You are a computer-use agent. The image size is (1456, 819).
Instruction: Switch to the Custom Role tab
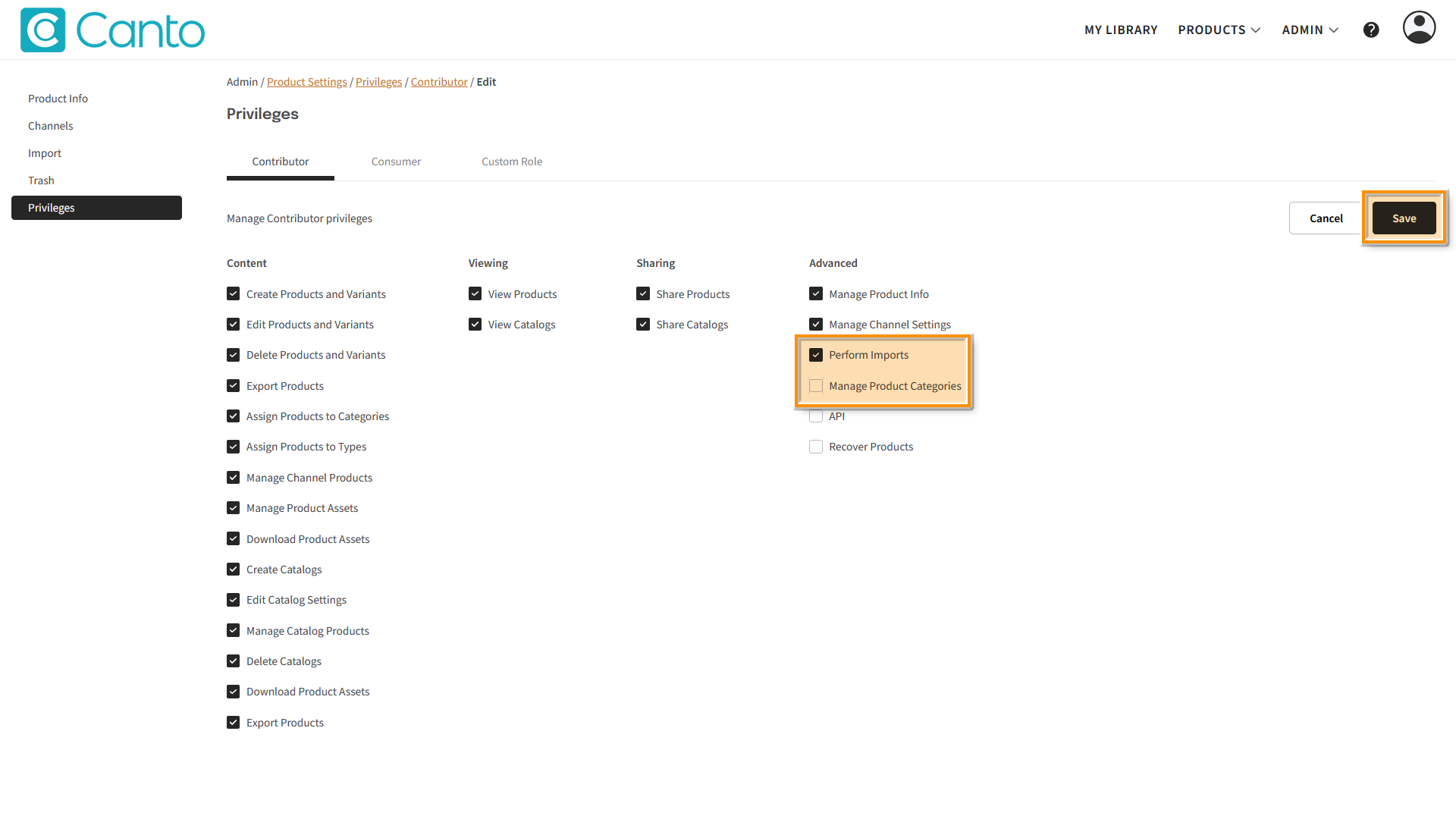512,162
